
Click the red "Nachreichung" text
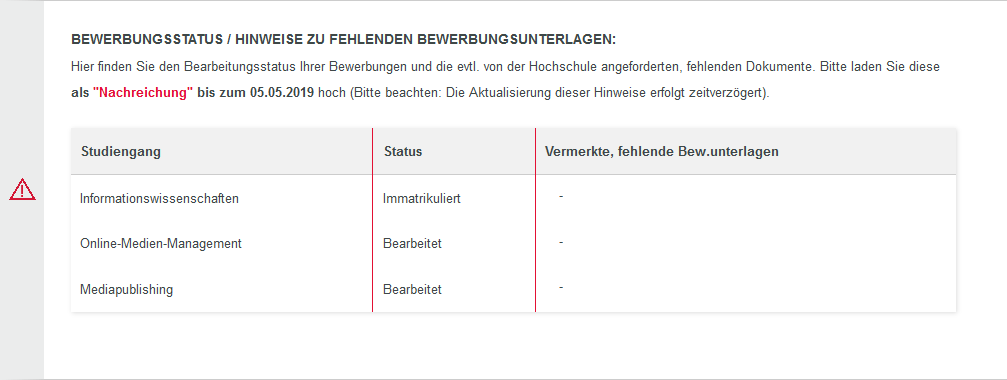click(143, 92)
